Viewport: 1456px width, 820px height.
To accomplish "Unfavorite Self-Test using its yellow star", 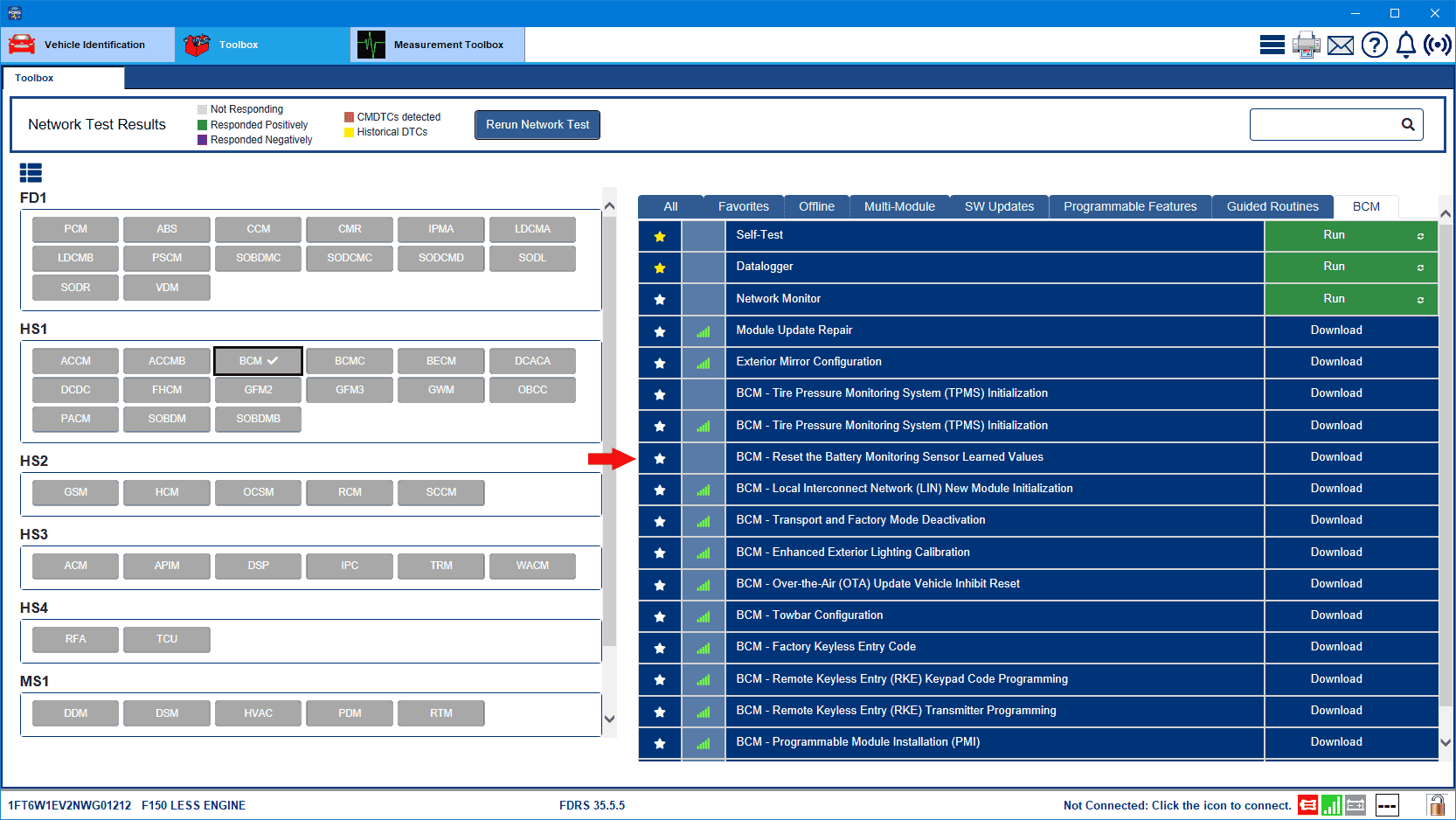I will coord(660,236).
